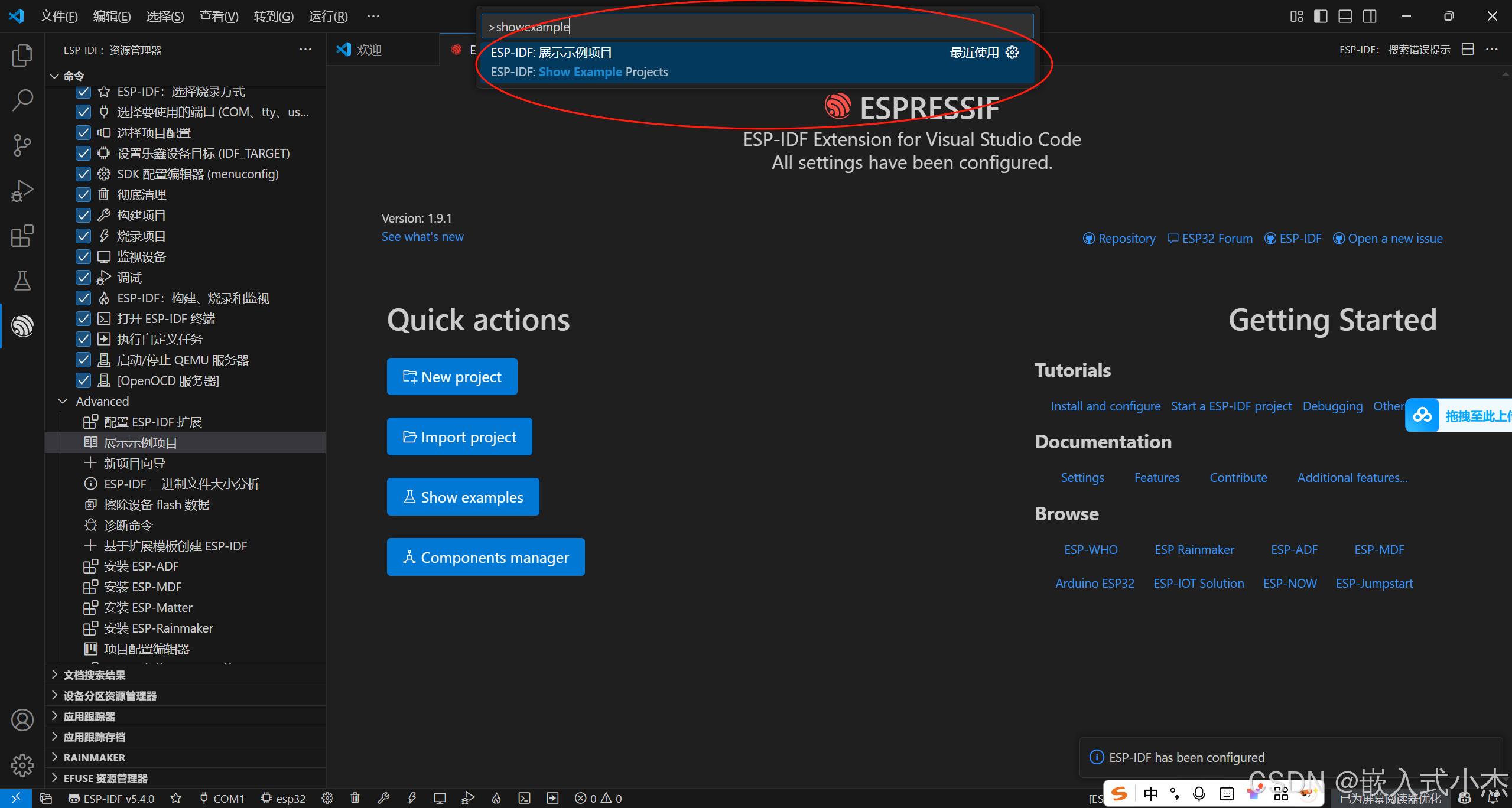Open ESP-IDF terminal via status bar terminal icon

(x=524, y=798)
